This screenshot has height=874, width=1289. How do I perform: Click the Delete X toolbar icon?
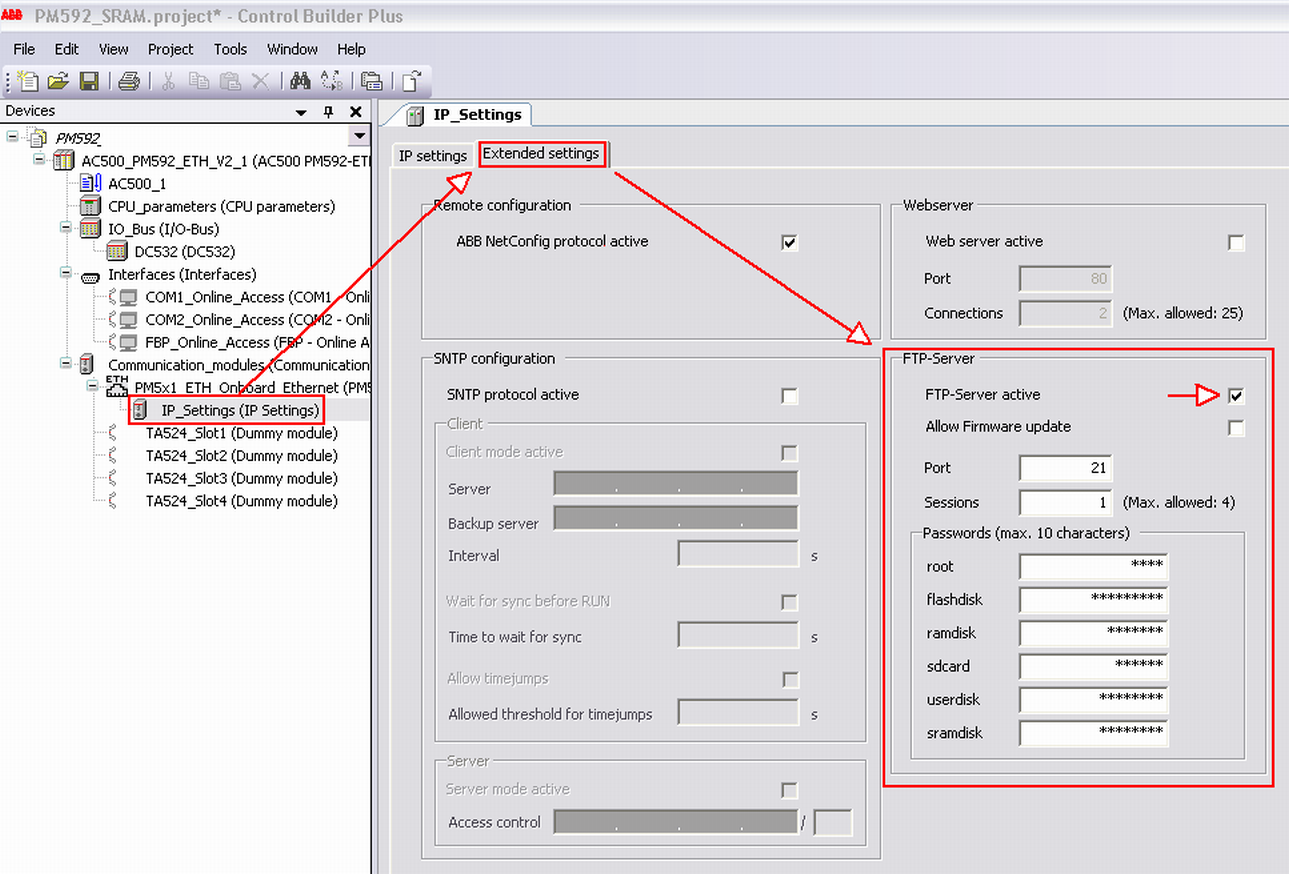260,81
